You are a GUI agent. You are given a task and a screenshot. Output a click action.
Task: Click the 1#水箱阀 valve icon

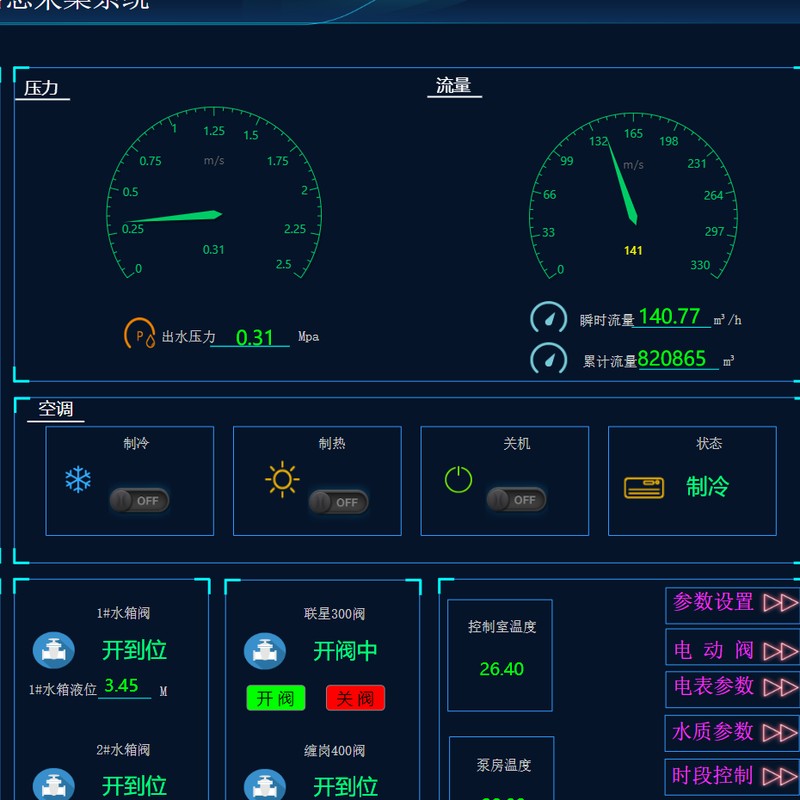point(54,651)
